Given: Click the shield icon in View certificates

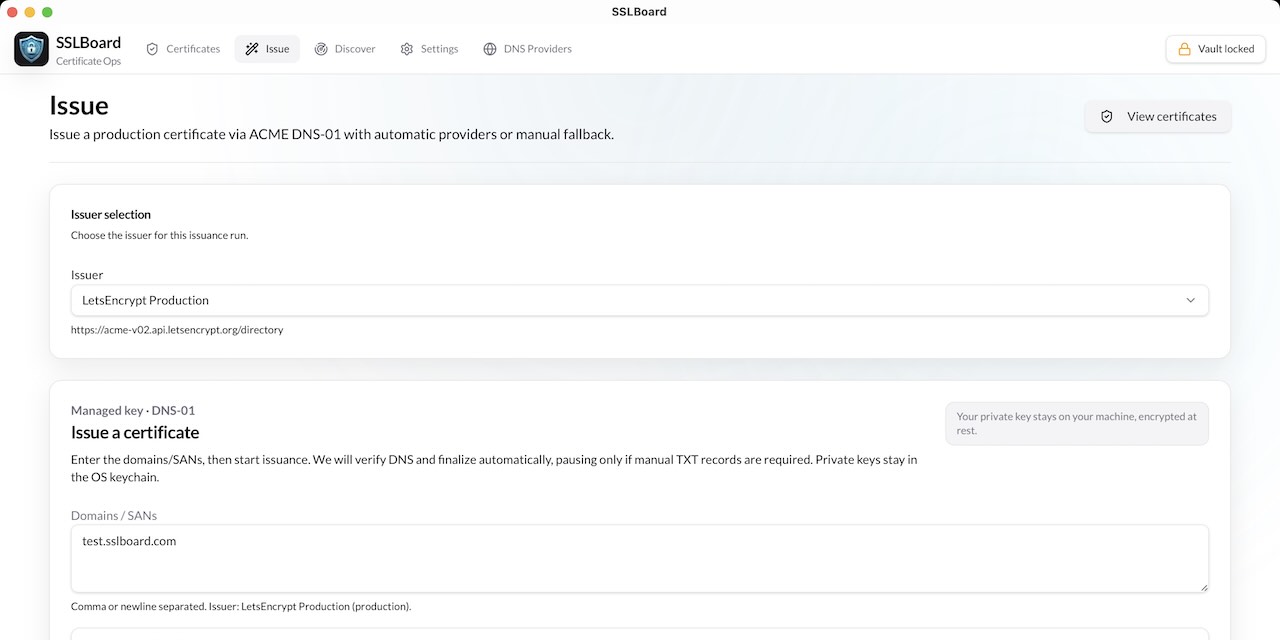Looking at the screenshot, I should (1107, 117).
